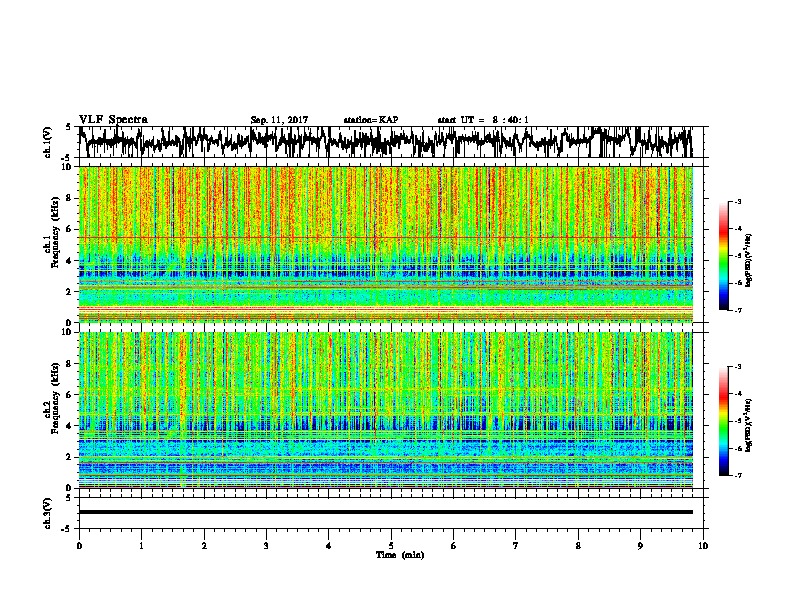Click time axis tick label "0"

point(79,546)
